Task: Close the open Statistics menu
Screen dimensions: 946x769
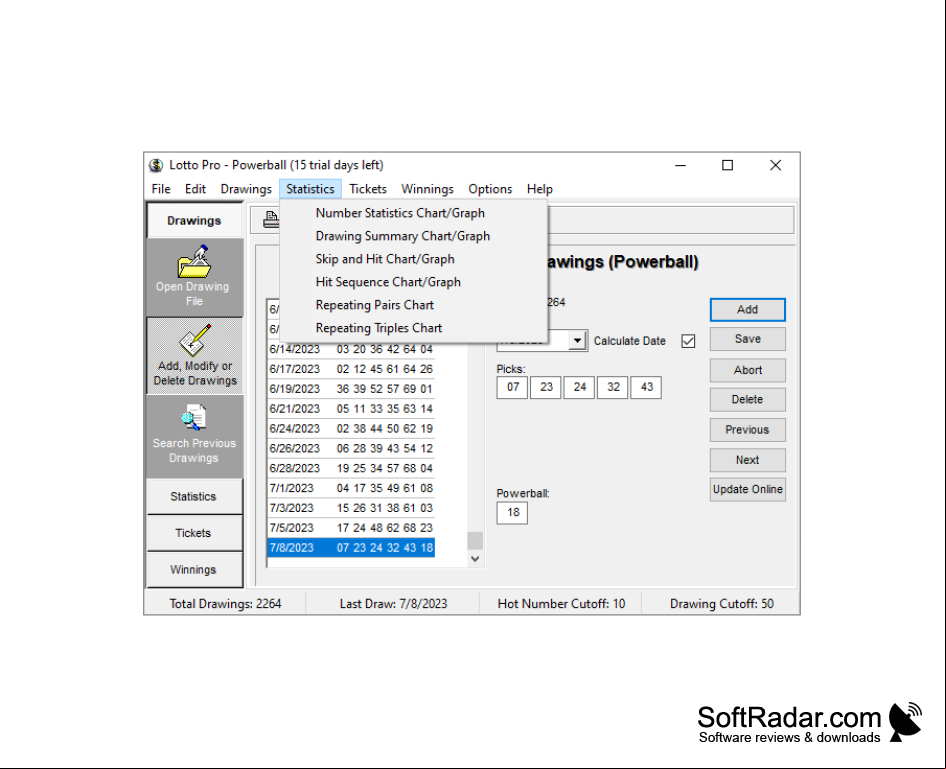Action: 310,189
